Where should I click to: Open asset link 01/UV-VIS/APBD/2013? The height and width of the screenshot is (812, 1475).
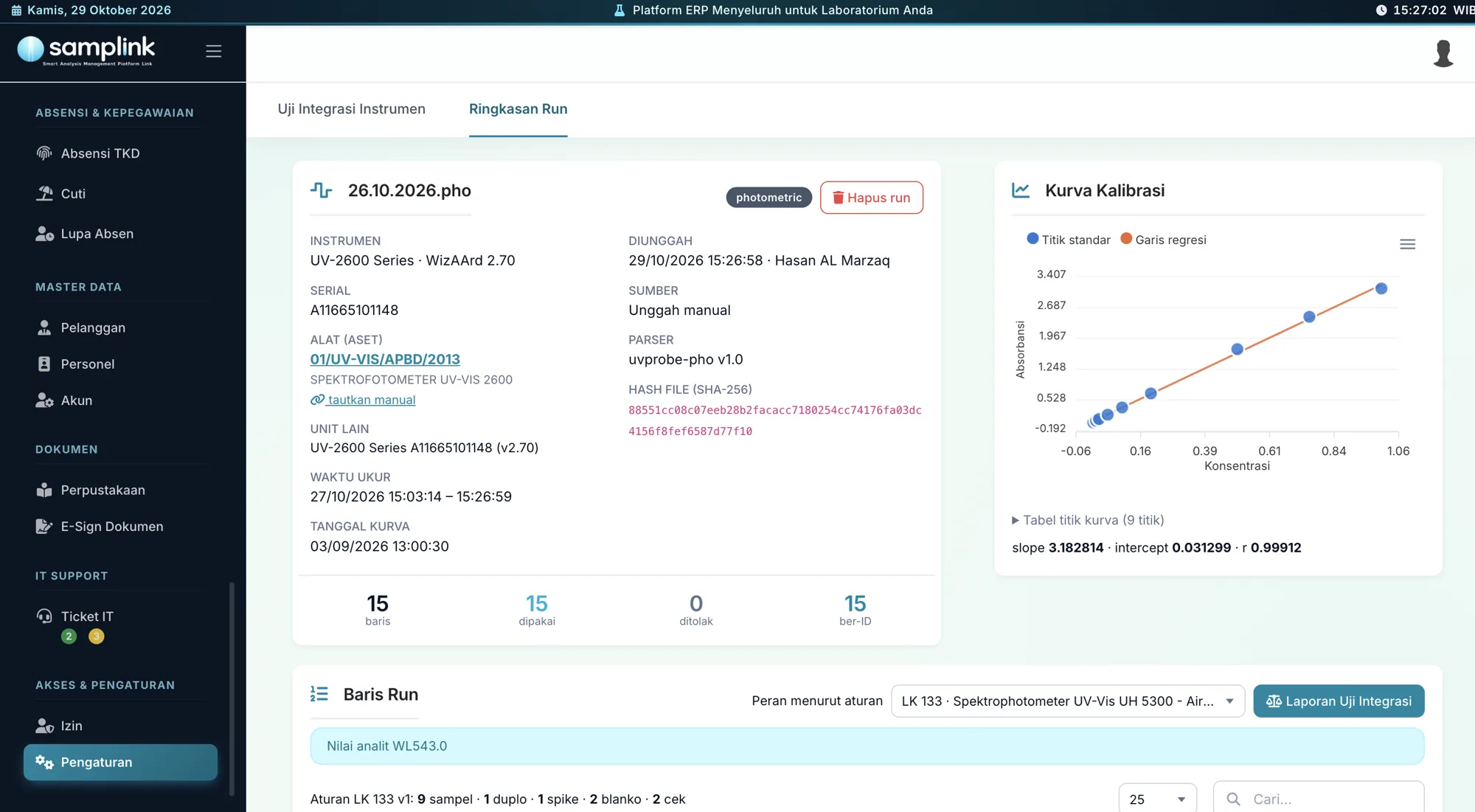385,359
